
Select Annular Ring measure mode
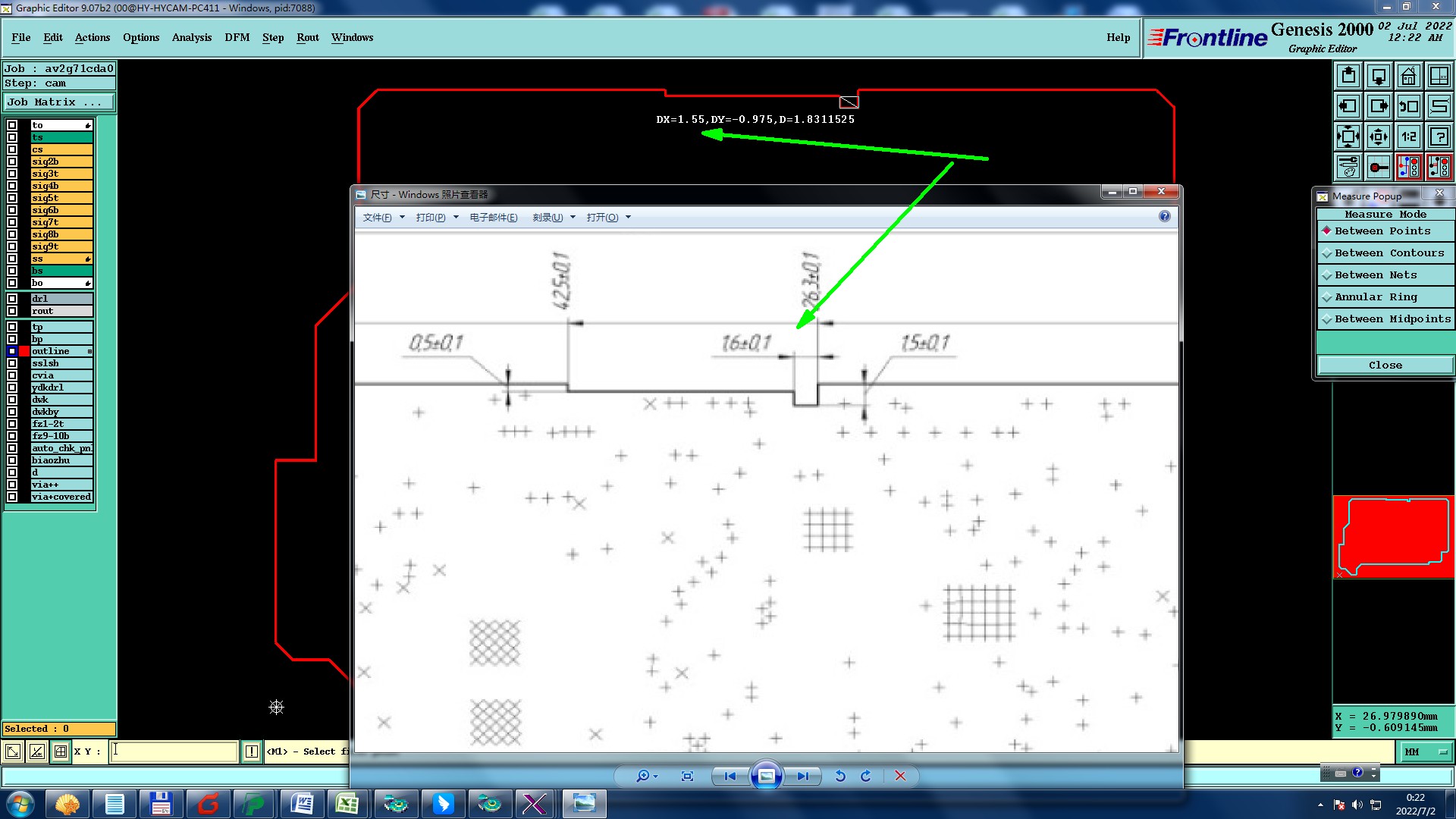(1375, 297)
